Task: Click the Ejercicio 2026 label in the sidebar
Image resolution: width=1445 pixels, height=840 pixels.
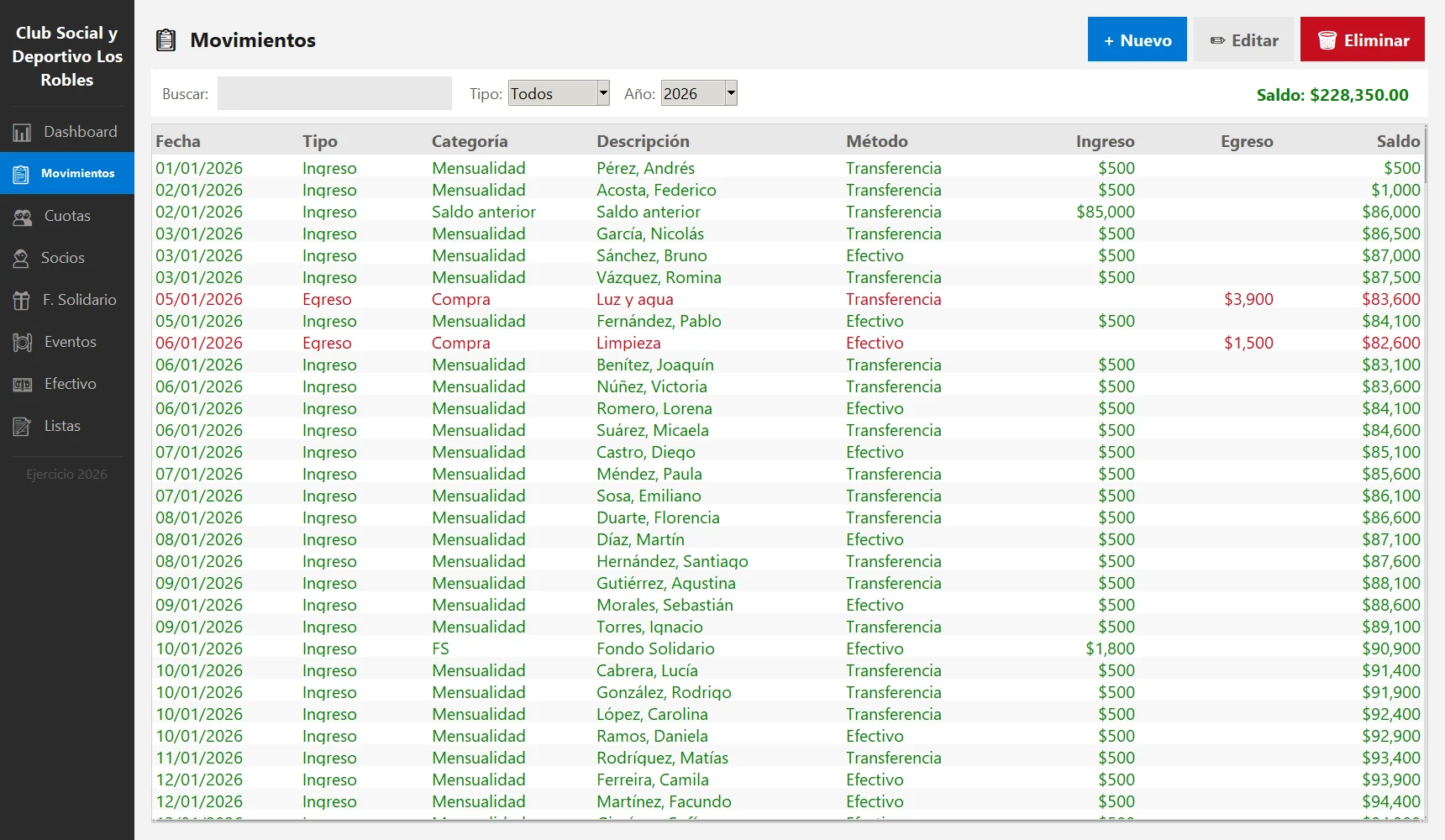Action: click(67, 475)
